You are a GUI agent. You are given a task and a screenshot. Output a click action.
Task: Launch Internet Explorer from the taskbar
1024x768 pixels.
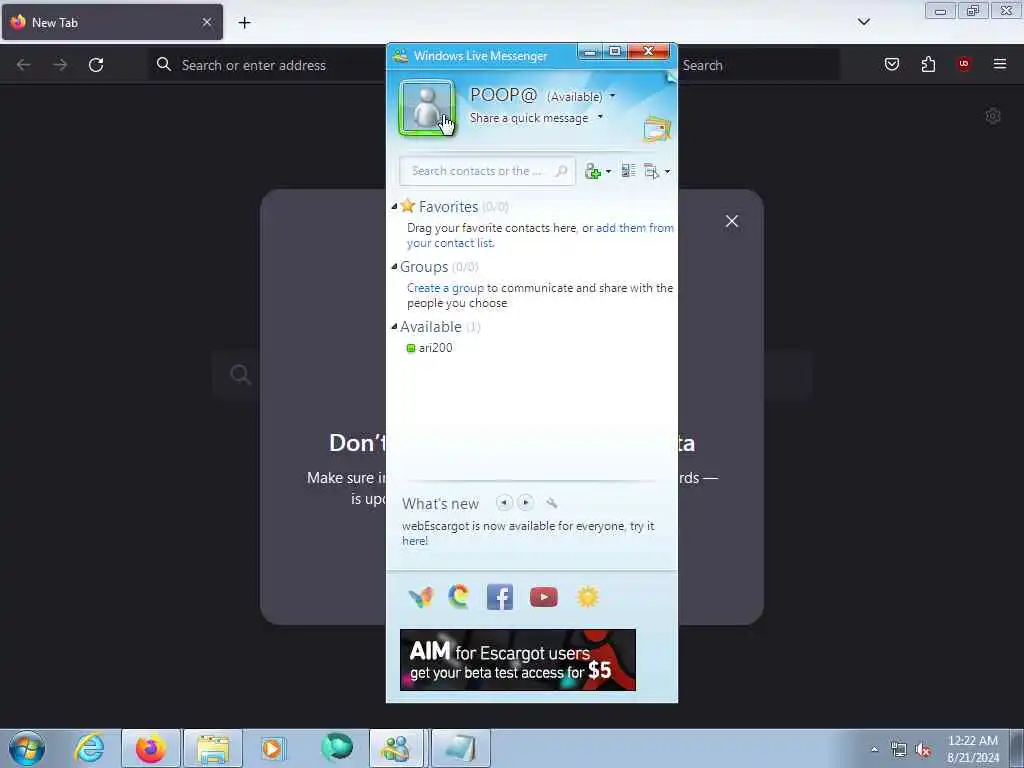[x=89, y=748]
